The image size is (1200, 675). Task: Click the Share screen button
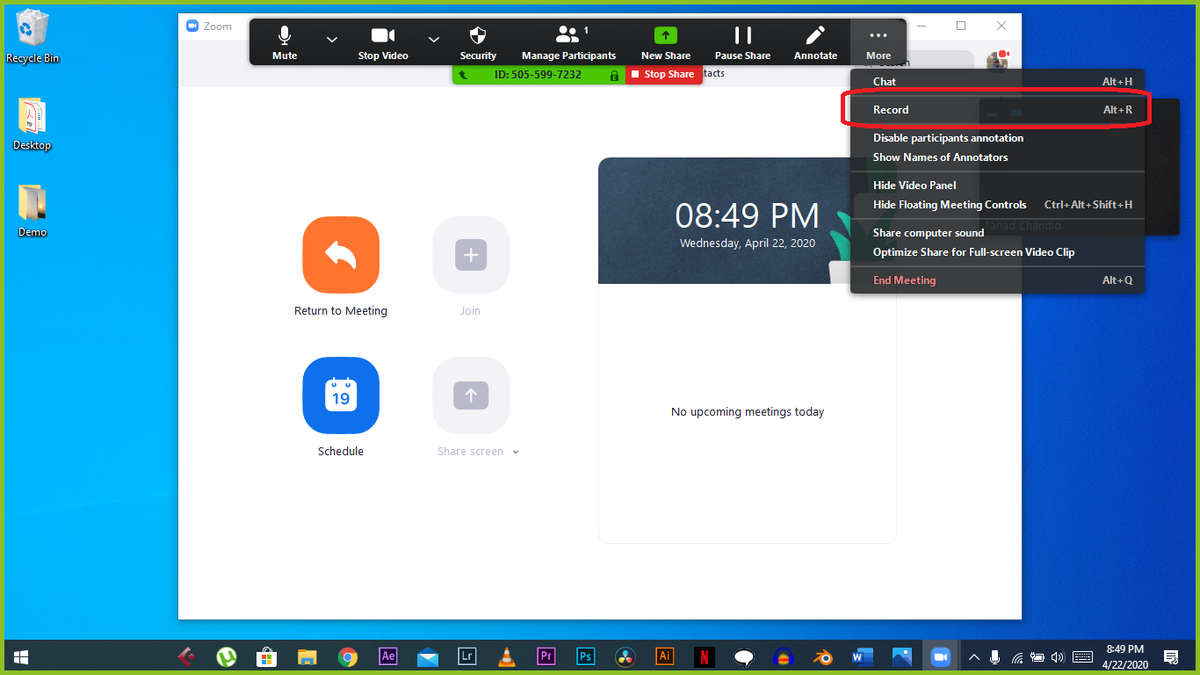click(470, 396)
